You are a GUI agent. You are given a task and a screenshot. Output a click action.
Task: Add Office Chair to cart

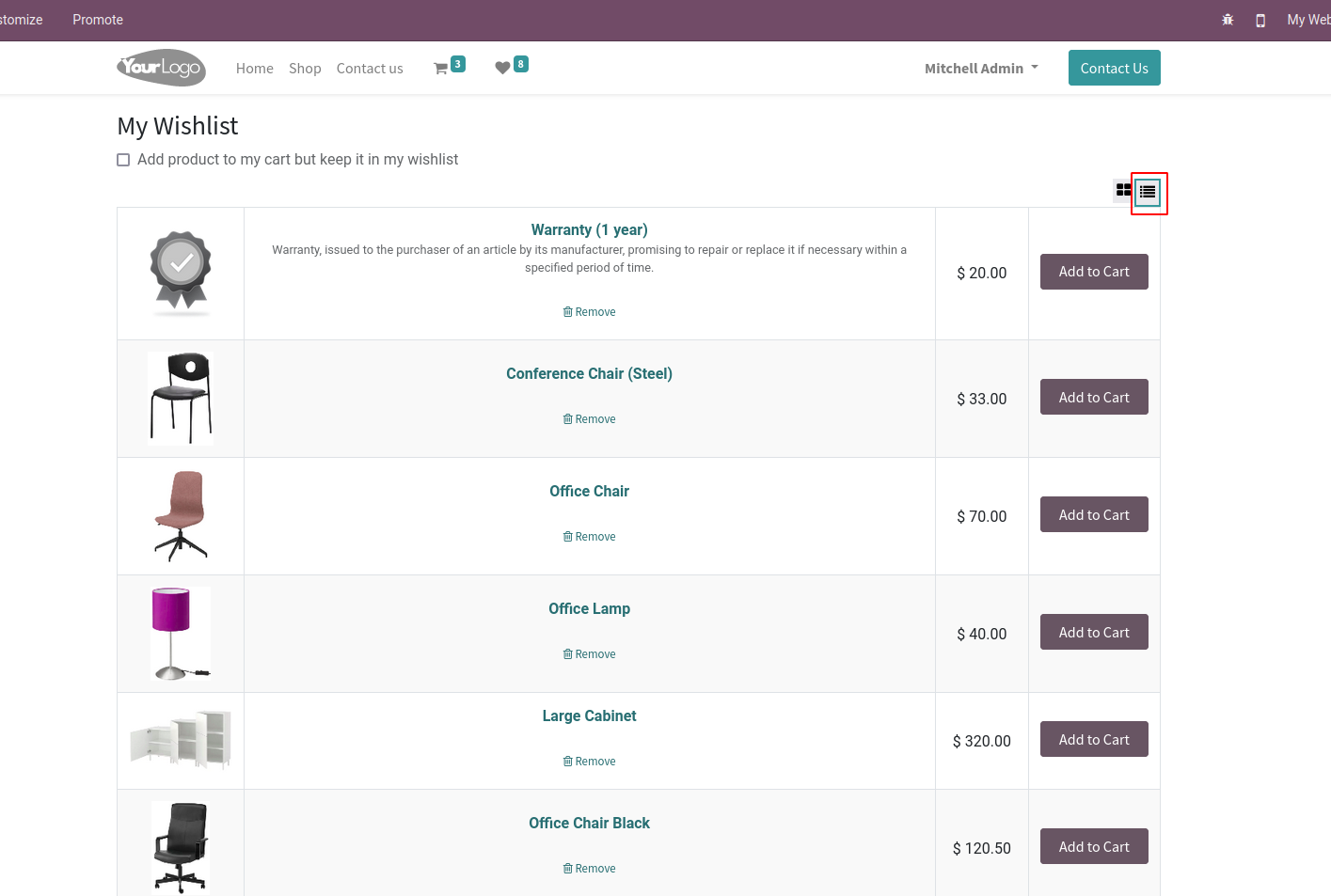[1094, 514]
